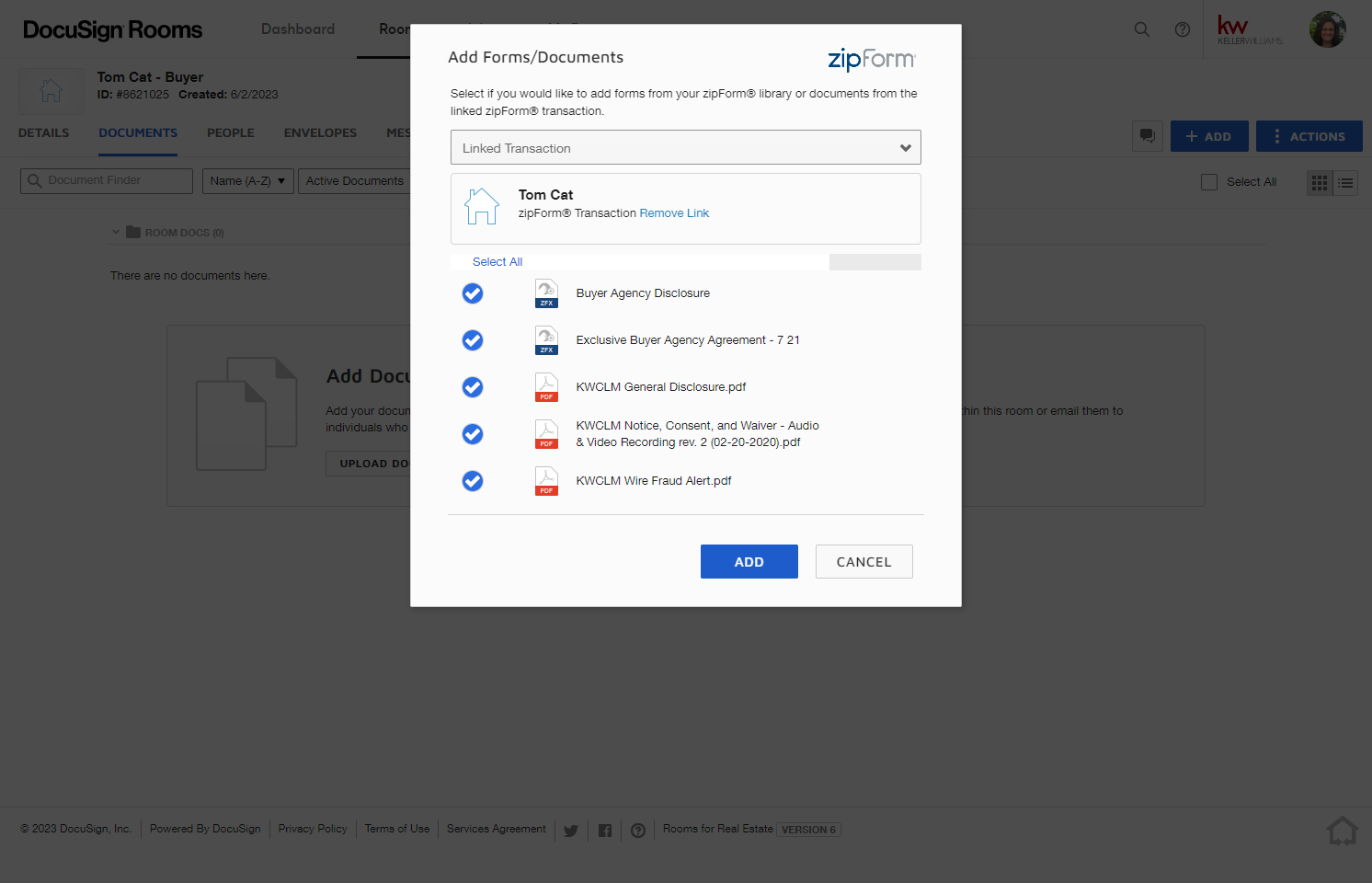Click the Remove Link hyperlink

(674, 213)
